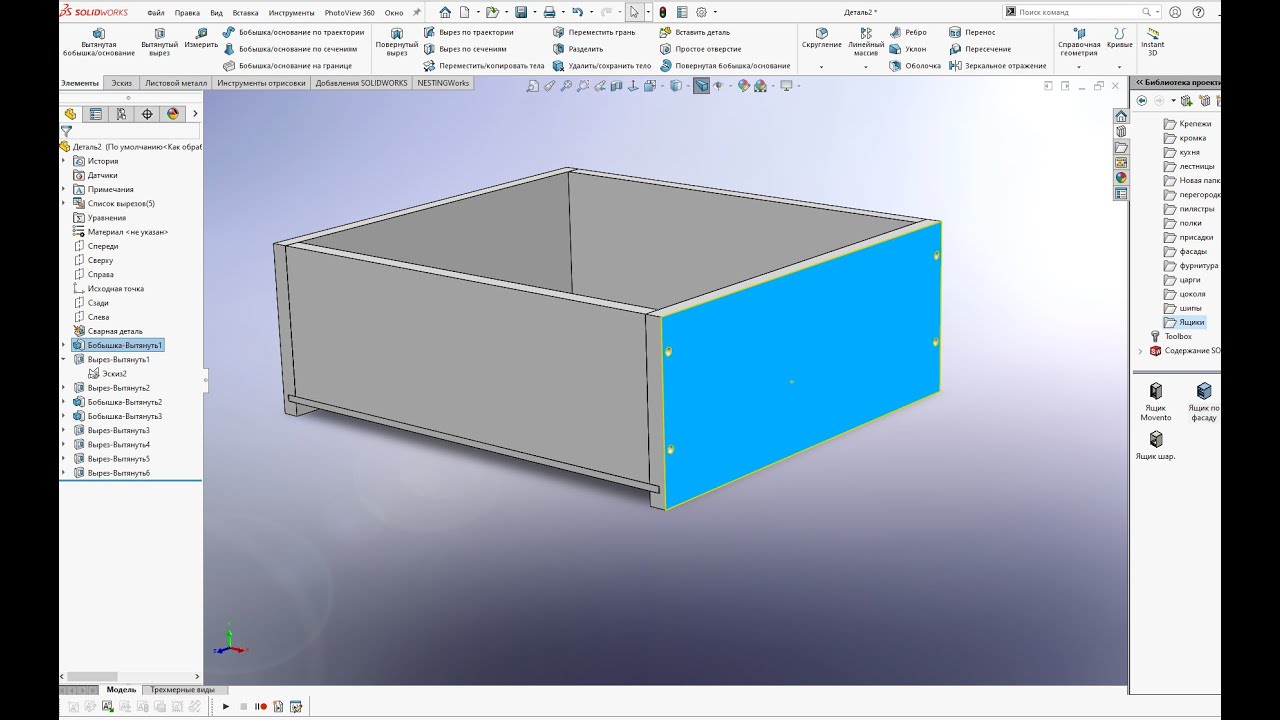The height and width of the screenshot is (720, 1280).
Task: Open the ConfigurationManager panel tab
Action: click(x=121, y=114)
